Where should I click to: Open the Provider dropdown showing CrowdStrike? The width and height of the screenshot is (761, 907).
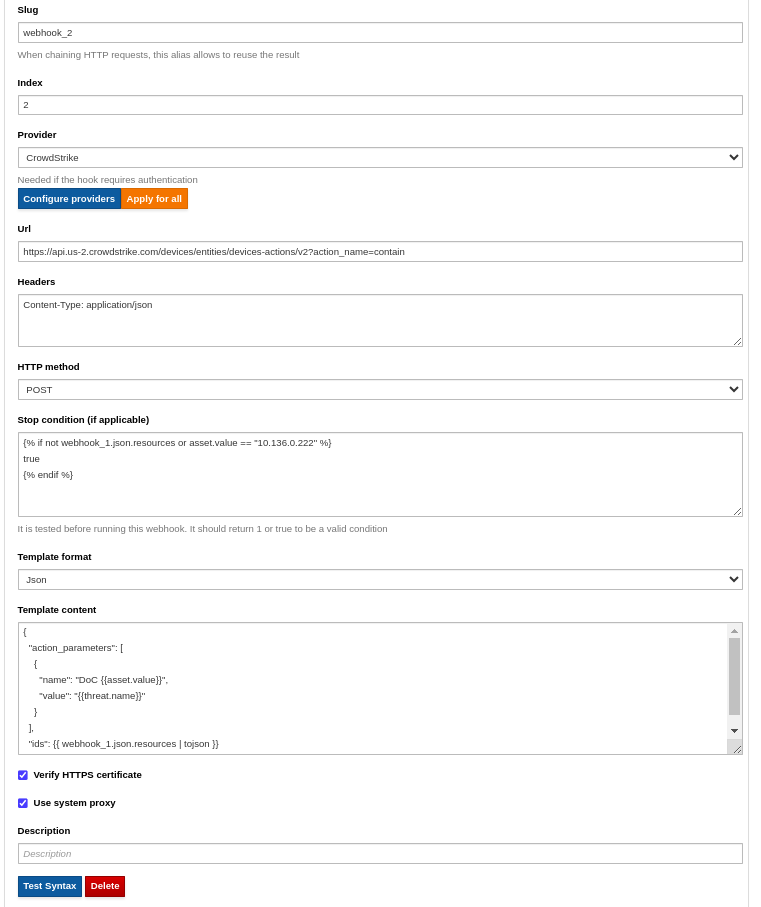pos(380,158)
